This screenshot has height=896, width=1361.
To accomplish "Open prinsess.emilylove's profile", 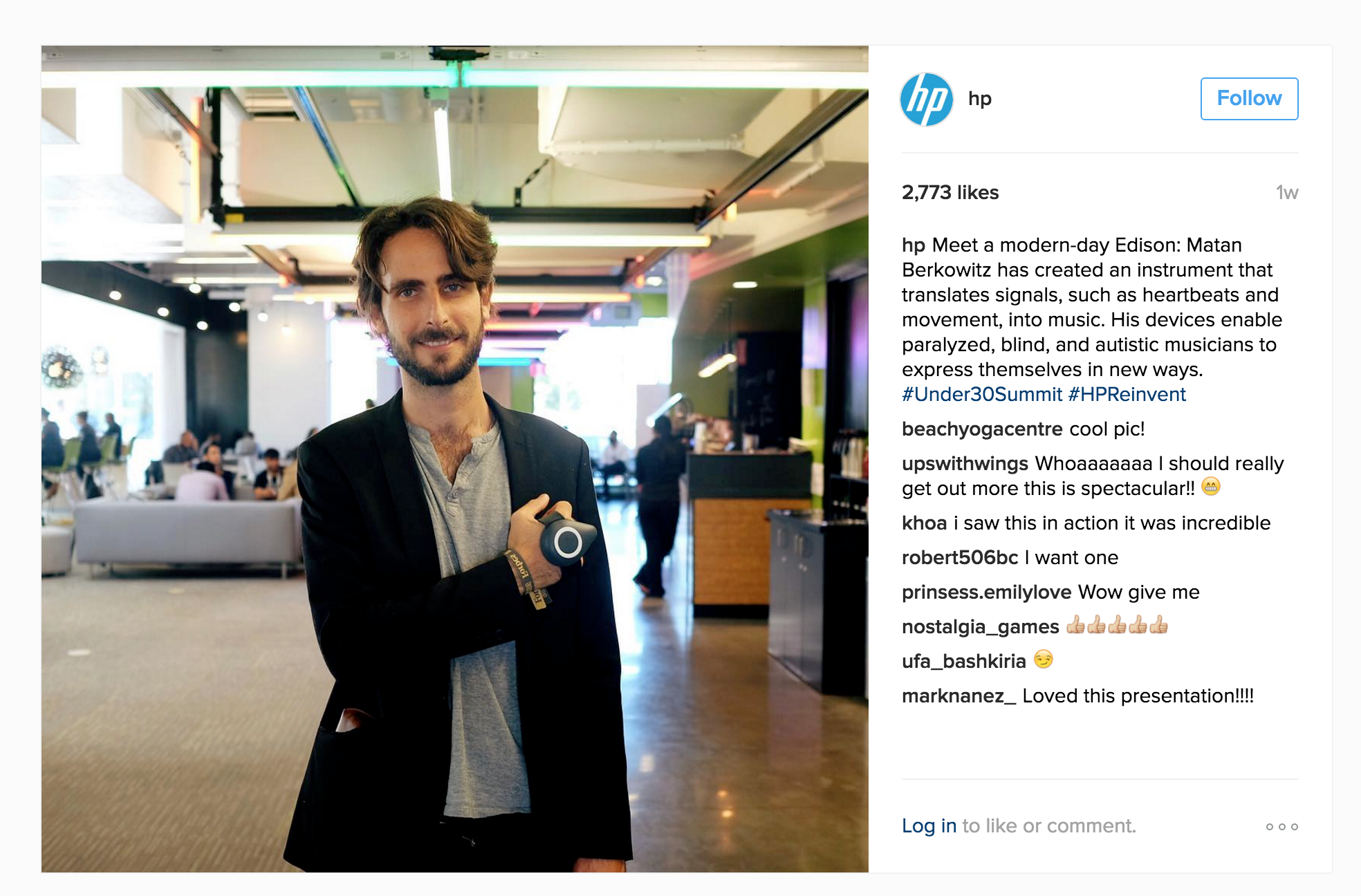I will (x=986, y=592).
